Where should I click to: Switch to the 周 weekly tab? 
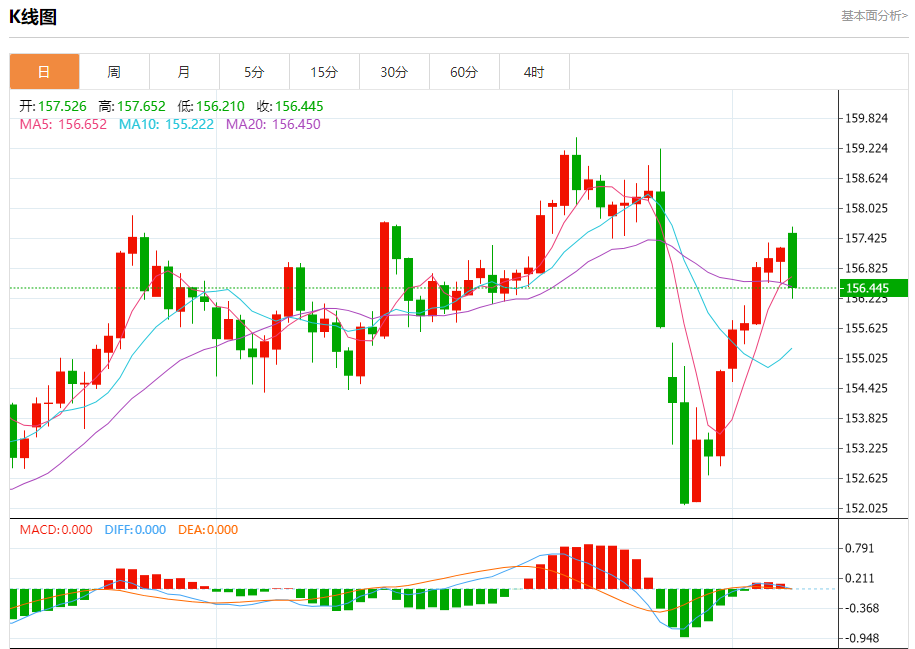[x=114, y=72]
